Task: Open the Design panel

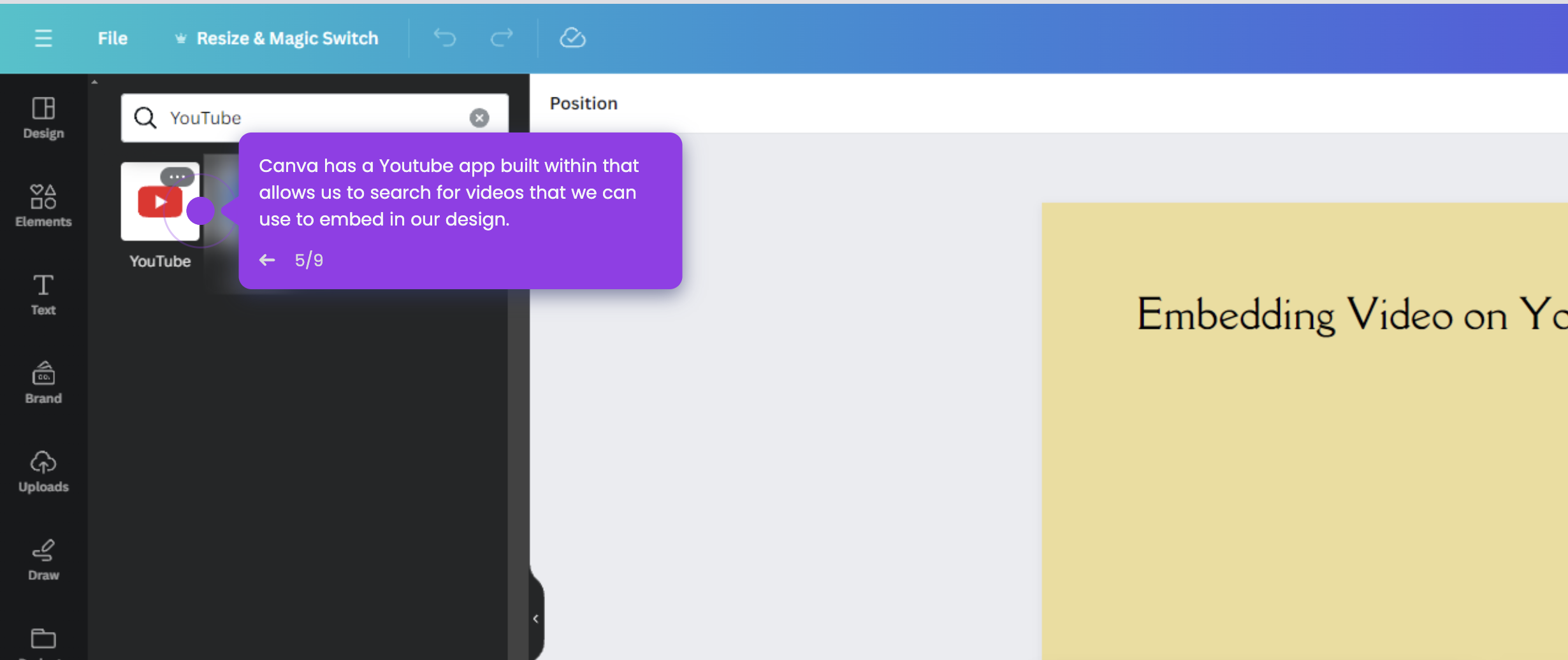Action: coord(43,117)
